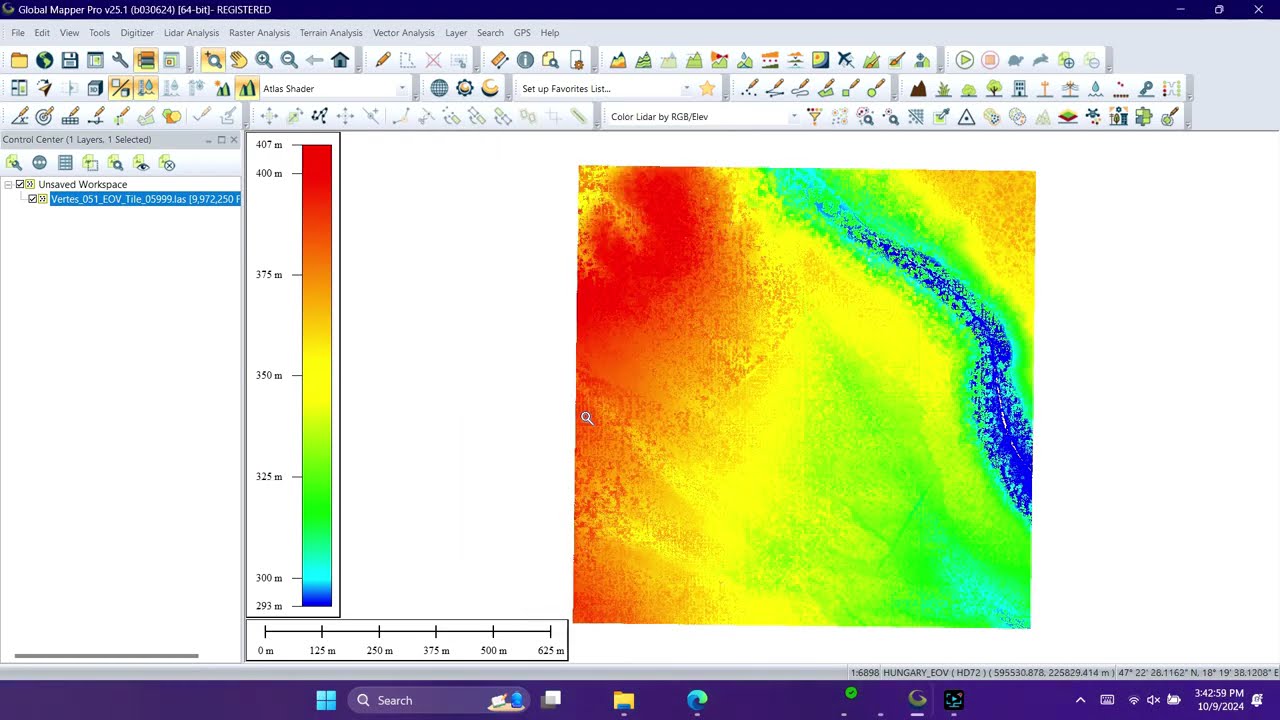Click the Zoom In magnifier icon
The height and width of the screenshot is (720, 1280).
click(x=264, y=61)
